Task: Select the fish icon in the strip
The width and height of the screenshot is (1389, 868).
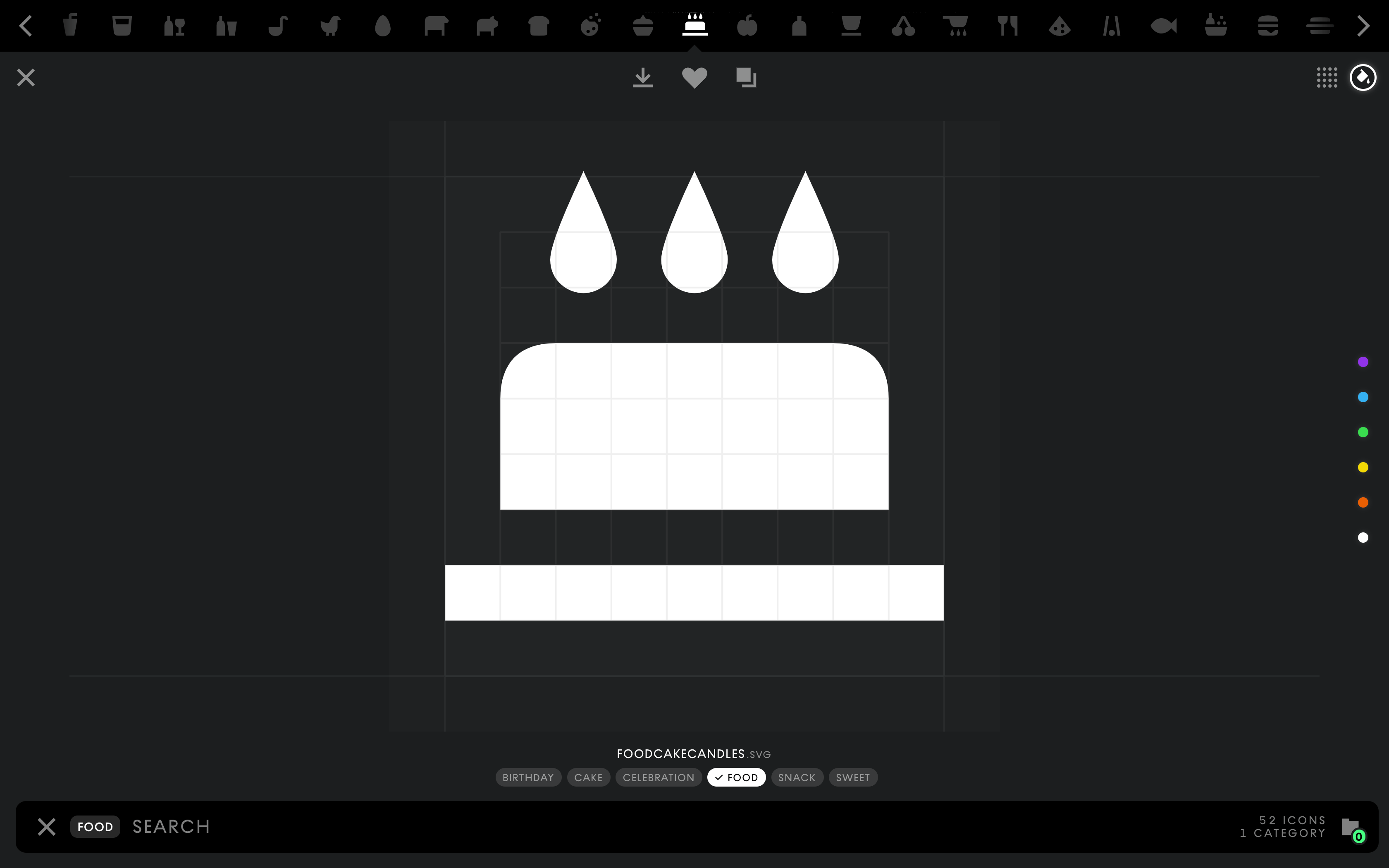Action: 1163,26
